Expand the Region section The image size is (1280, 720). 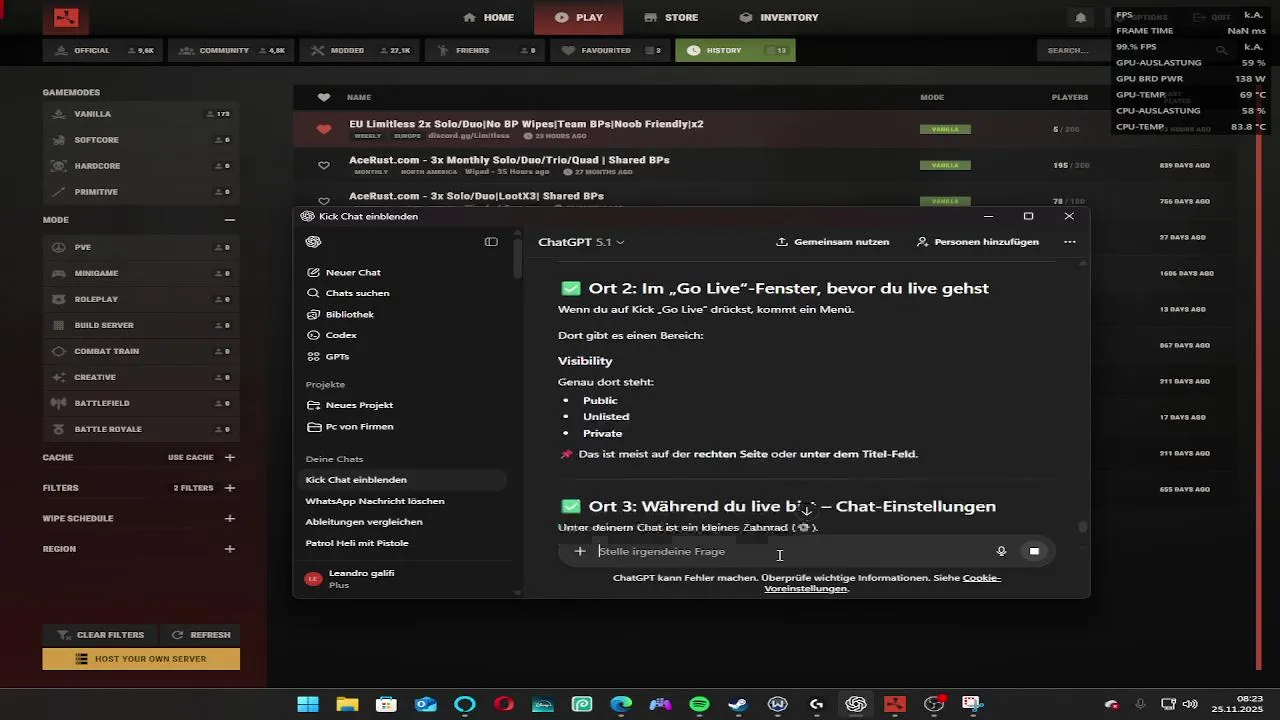[x=230, y=549]
